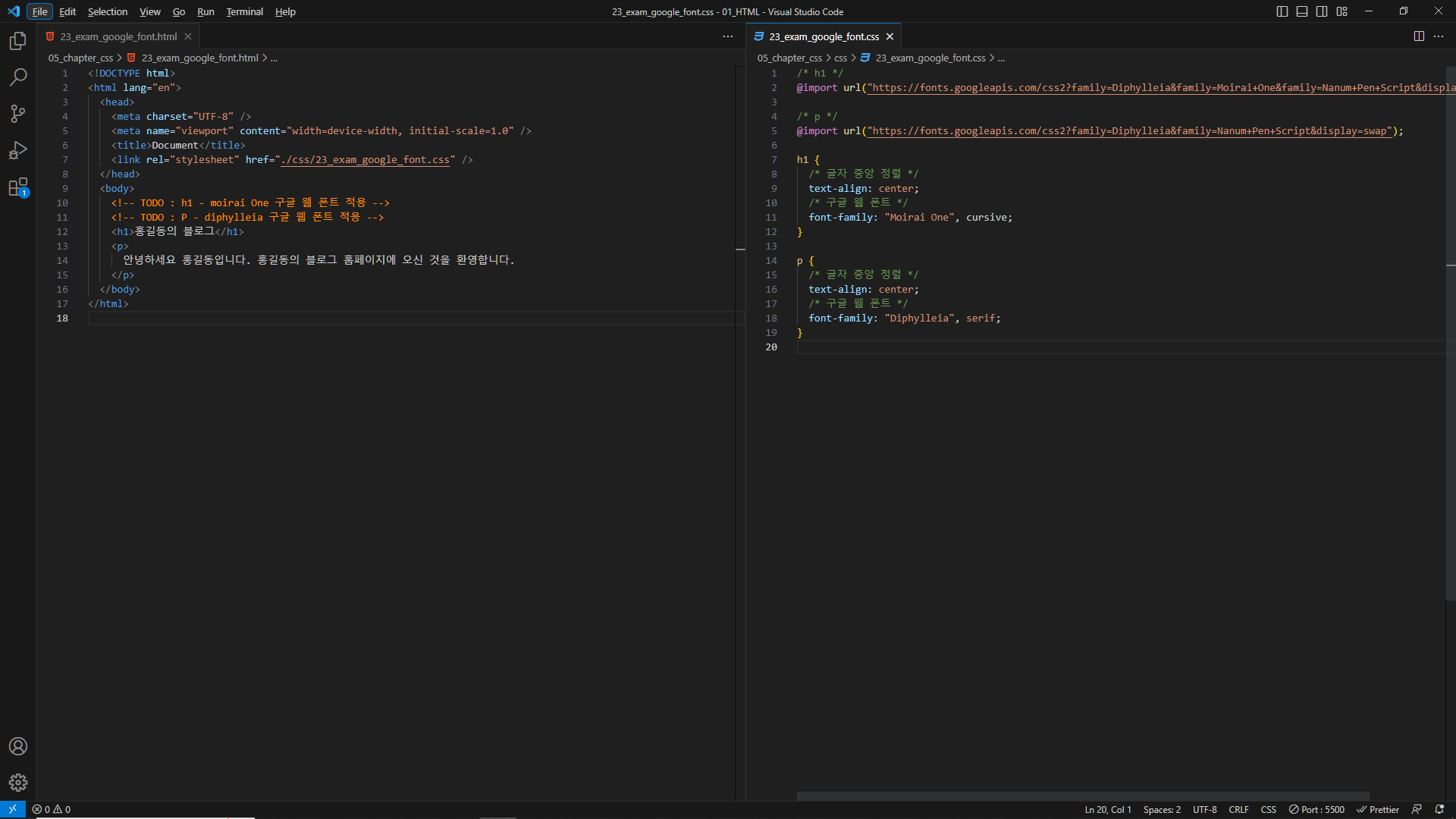
Task: Toggle Primary Side Bar layout button
Action: [x=1282, y=11]
